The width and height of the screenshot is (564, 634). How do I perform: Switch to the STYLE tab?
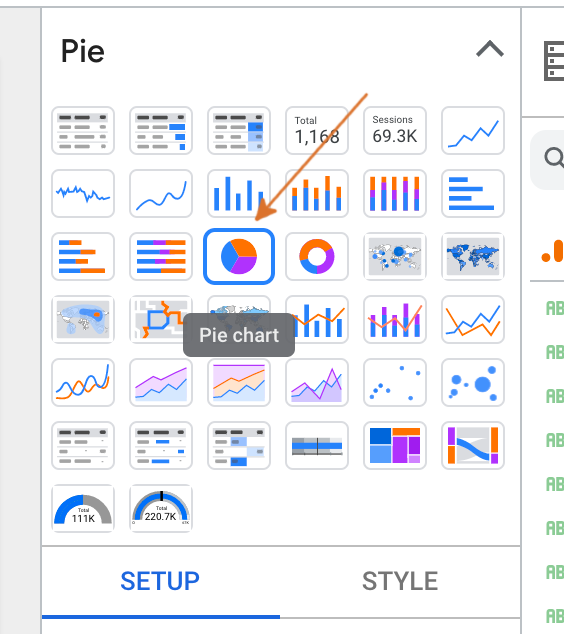tap(400, 581)
